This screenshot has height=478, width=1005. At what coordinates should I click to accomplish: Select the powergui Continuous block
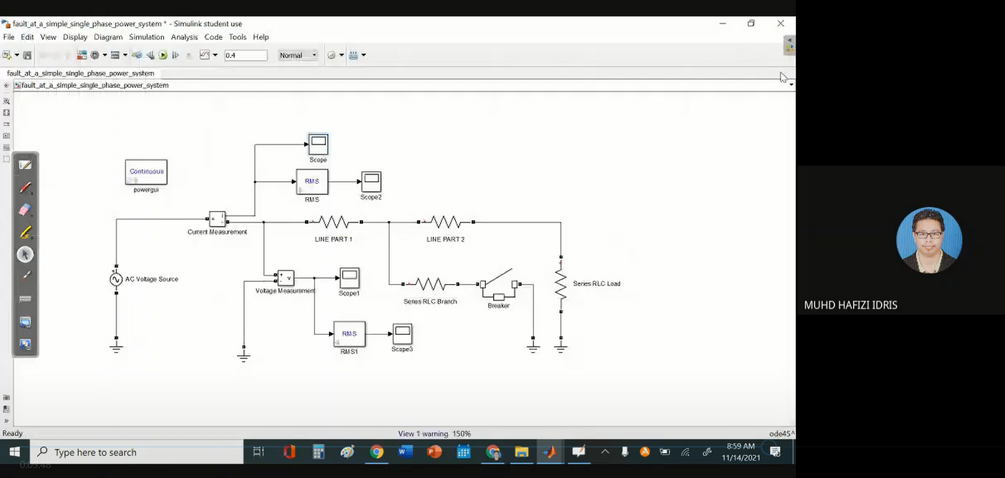point(146,172)
